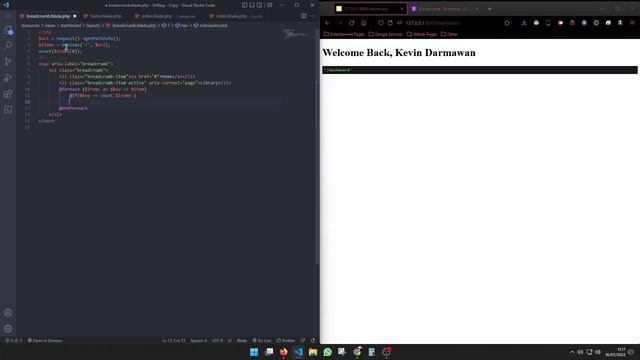
Task: Click the line with <nav aria-label="breadcrumb">
Action: coord(76,64)
